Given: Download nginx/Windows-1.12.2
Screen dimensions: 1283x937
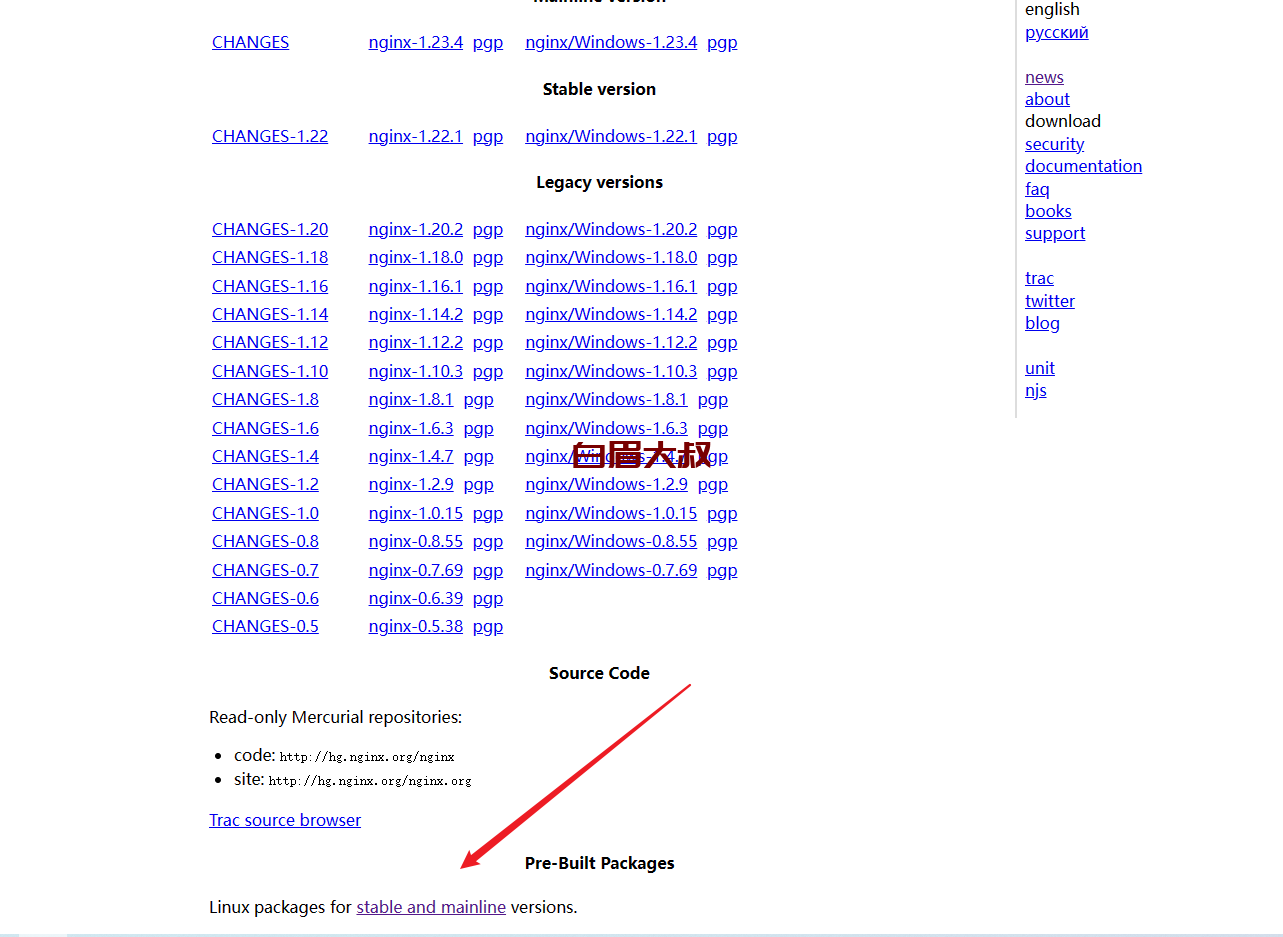Looking at the screenshot, I should [x=611, y=342].
